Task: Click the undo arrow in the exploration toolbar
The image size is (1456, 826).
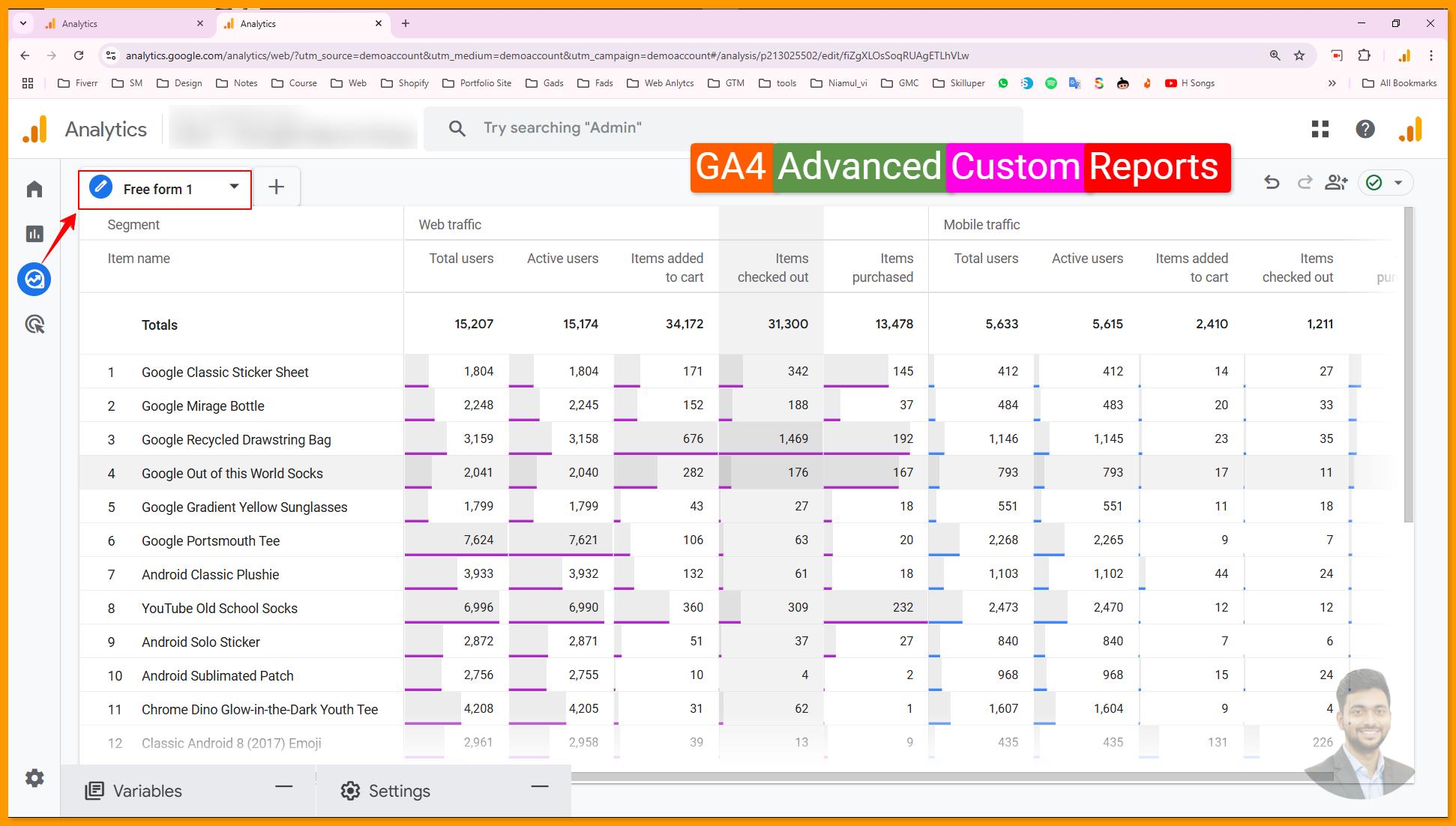Action: pos(1272,182)
